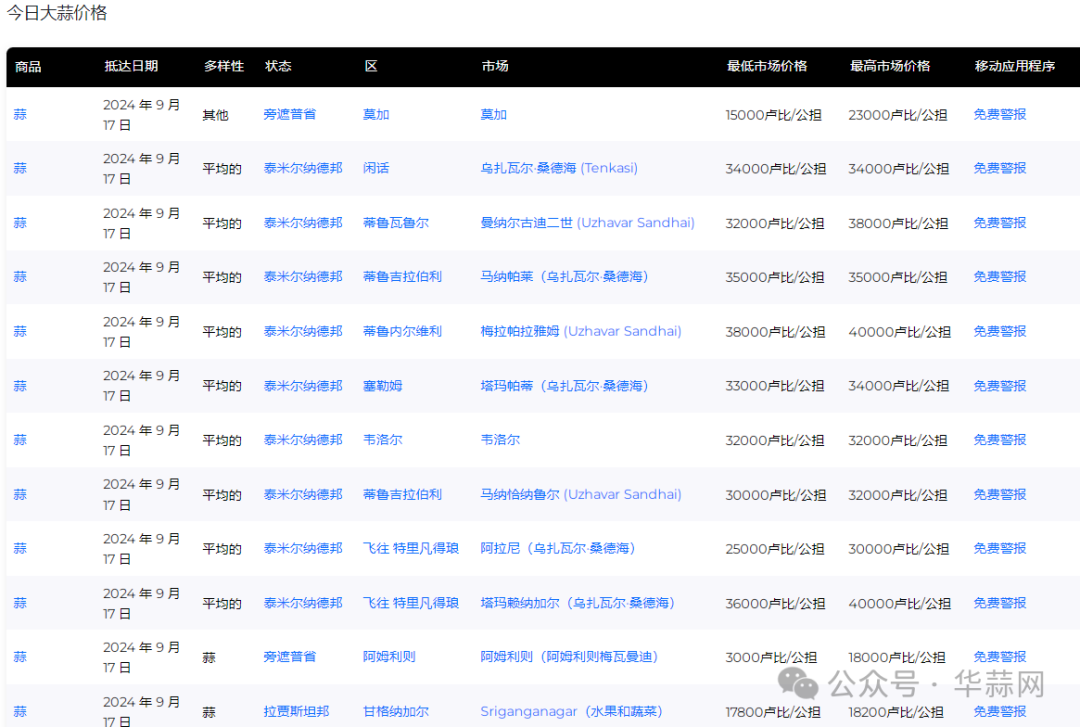The height and width of the screenshot is (727, 1080).
Task: Click the 乌扎瓦尔·桑德海 (Tenkasi) market link
Action: [559, 168]
